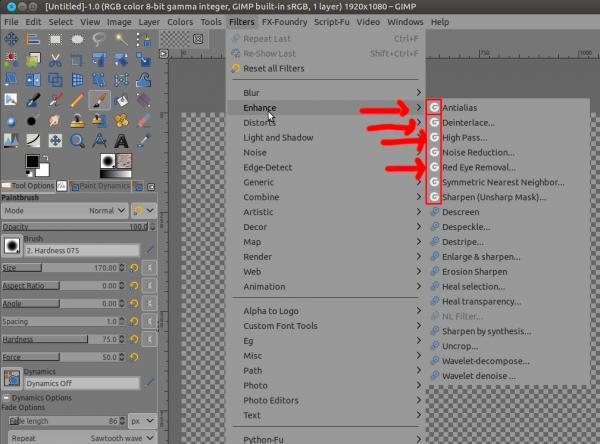The width and height of the screenshot is (600, 444).
Task: Select the Color Picker eyedropper tool
Action: point(143,141)
